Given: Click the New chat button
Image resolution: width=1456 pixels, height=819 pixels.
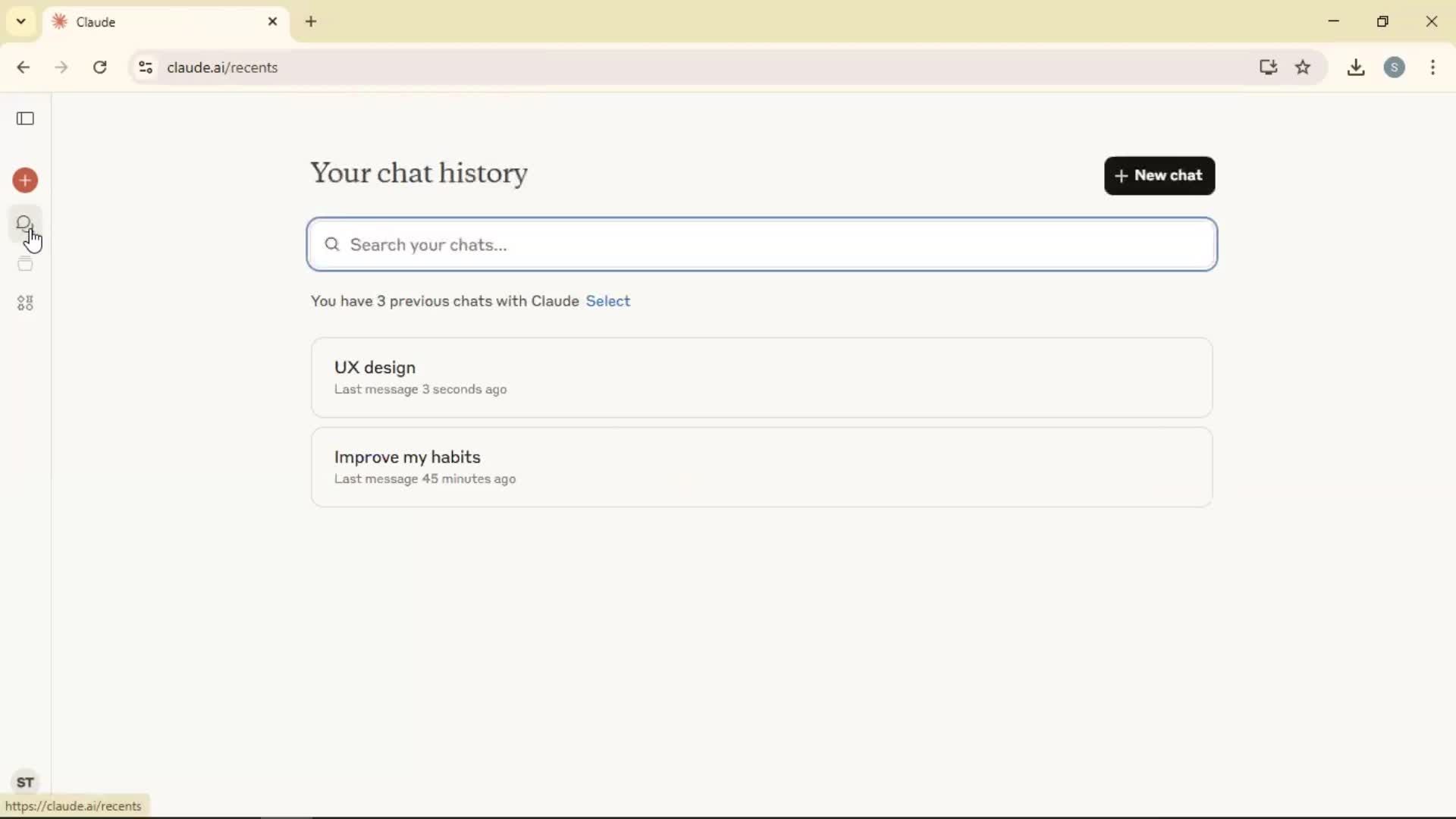Looking at the screenshot, I should point(1159,176).
